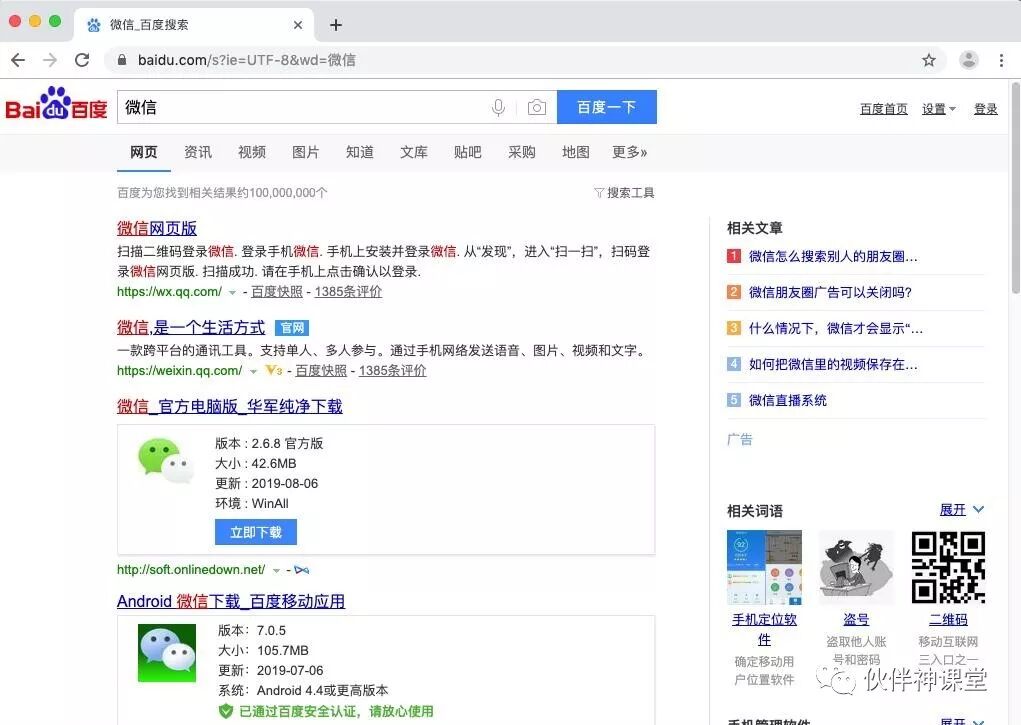This screenshot has width=1021, height=725.
Task: Open the Chrome profile avatar
Action: point(969,60)
